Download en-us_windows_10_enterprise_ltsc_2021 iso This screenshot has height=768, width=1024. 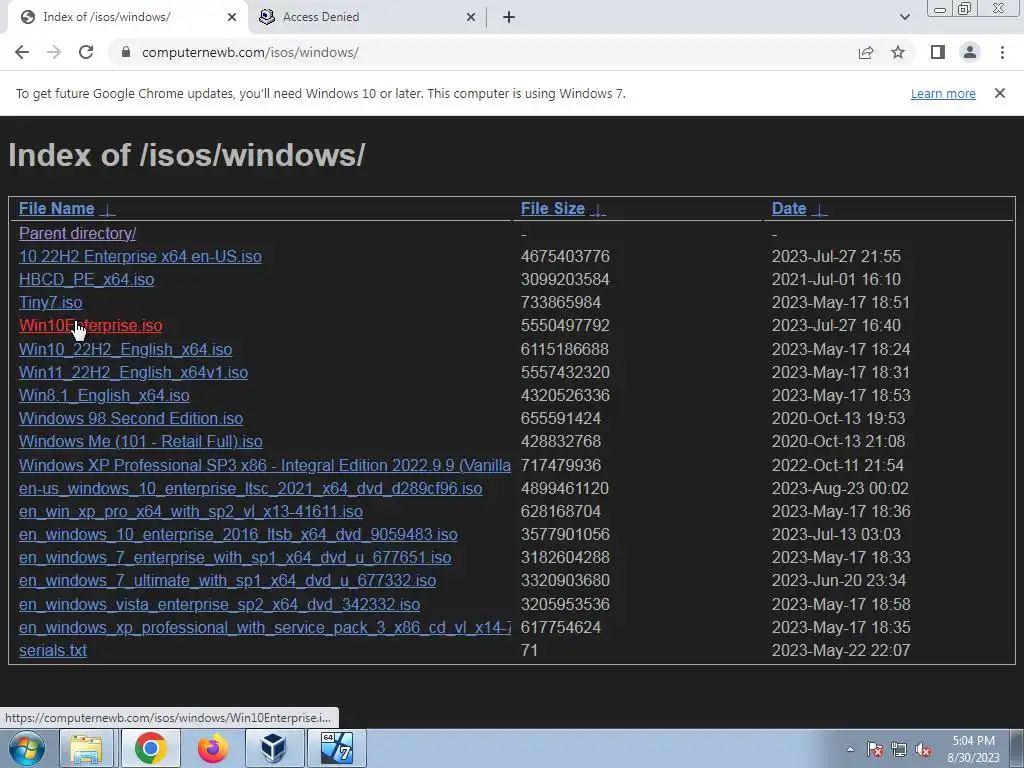pyautogui.click(x=250, y=488)
